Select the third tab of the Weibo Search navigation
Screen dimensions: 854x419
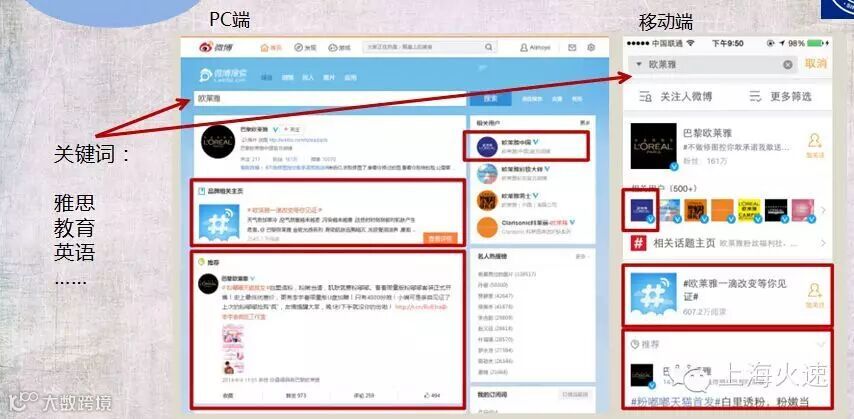(x=308, y=77)
